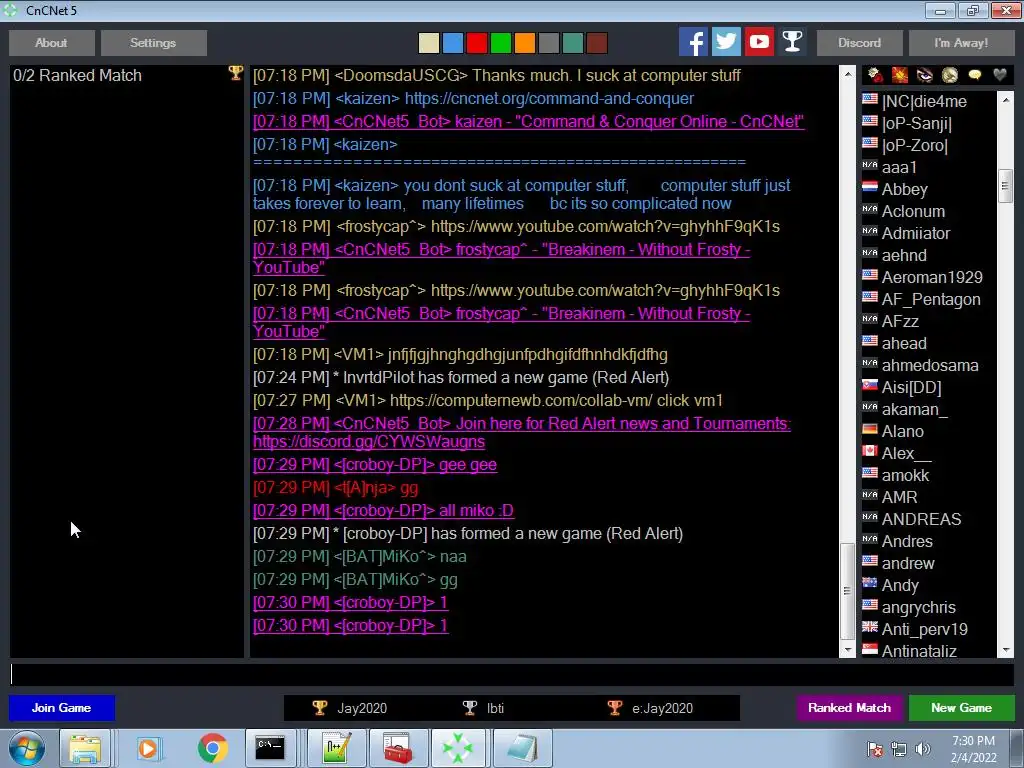Screen dimensions: 1024x768
Task: Click player list scrollbar down arrow
Action: click(x=1006, y=650)
